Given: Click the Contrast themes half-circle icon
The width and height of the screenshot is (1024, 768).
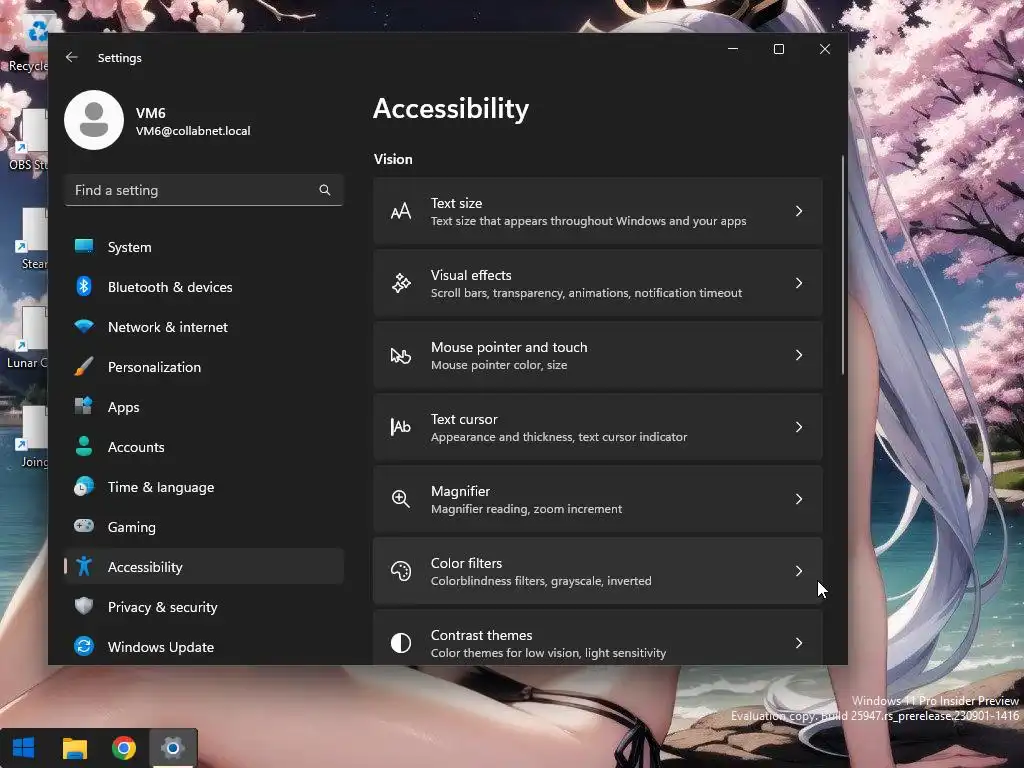Looking at the screenshot, I should coord(401,643).
